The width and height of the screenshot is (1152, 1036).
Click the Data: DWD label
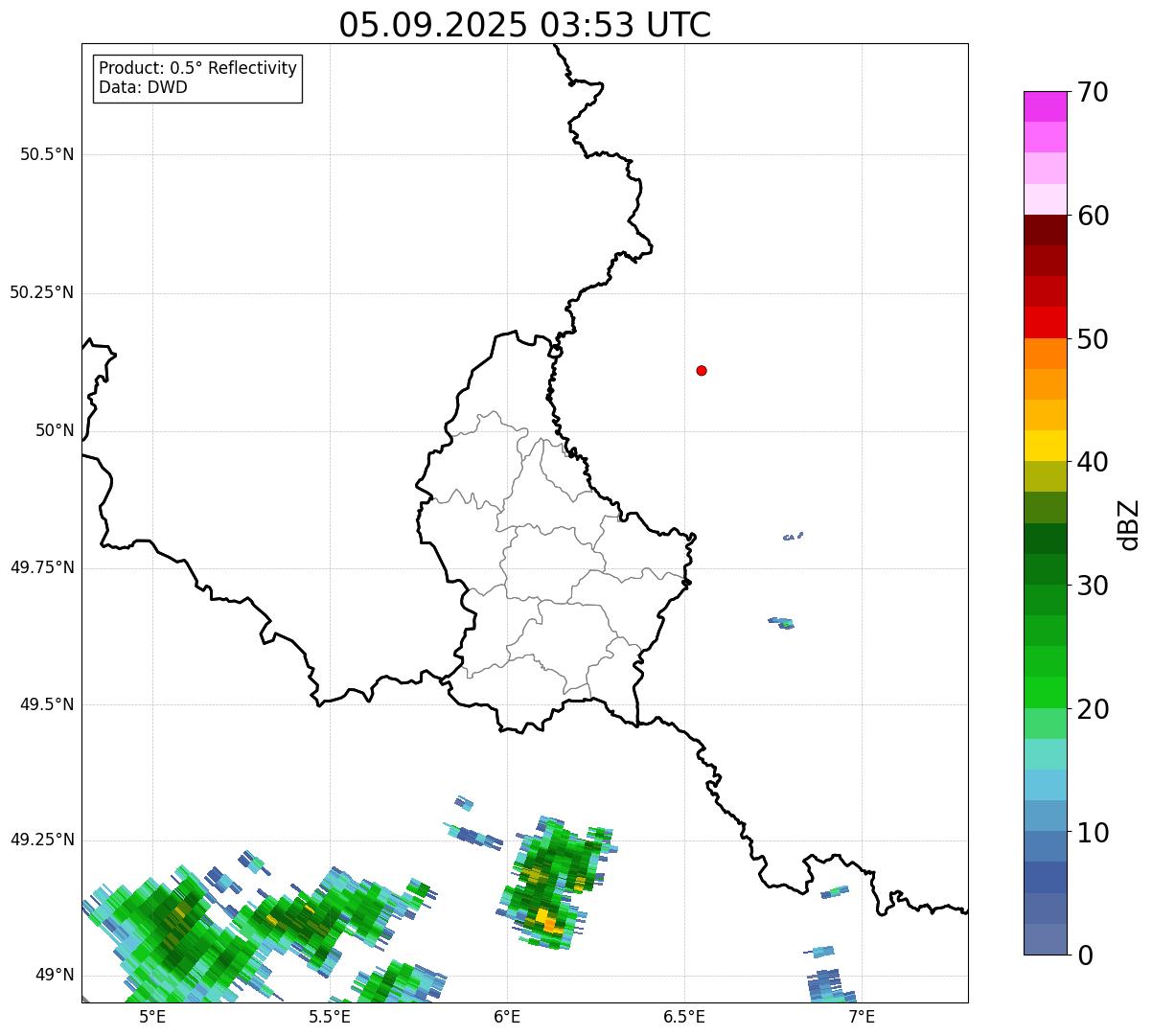[143, 88]
